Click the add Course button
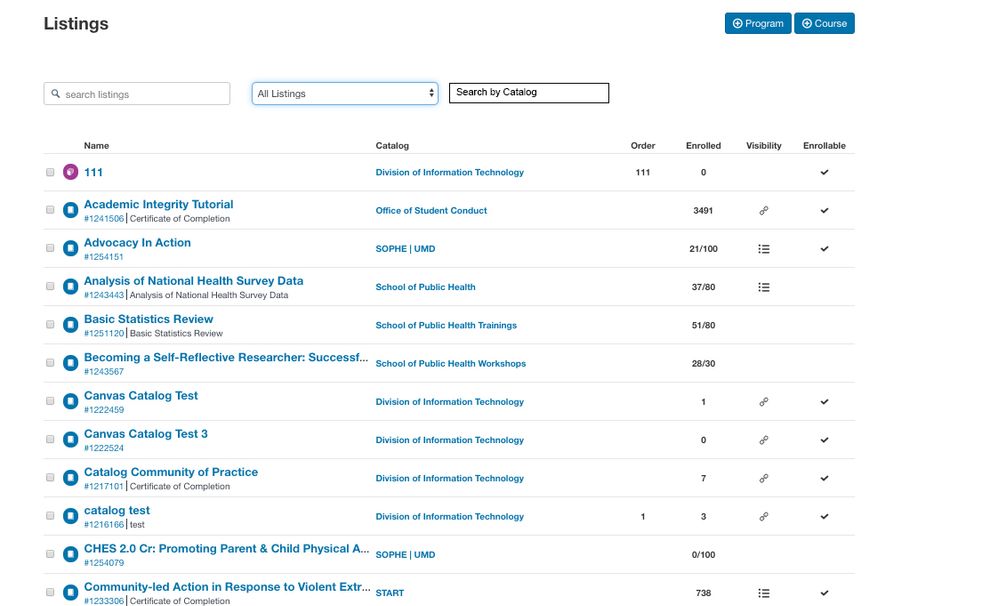Image resolution: width=998 pixels, height=606 pixels. click(824, 23)
